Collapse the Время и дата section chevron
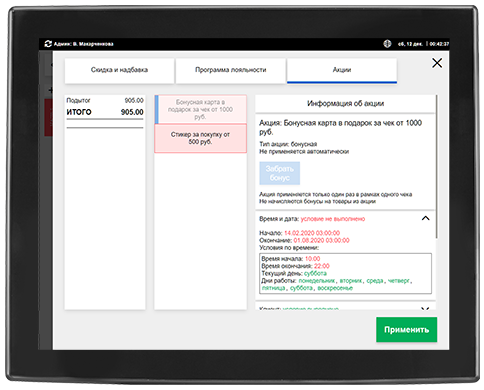The image size is (484, 390). tap(425, 218)
